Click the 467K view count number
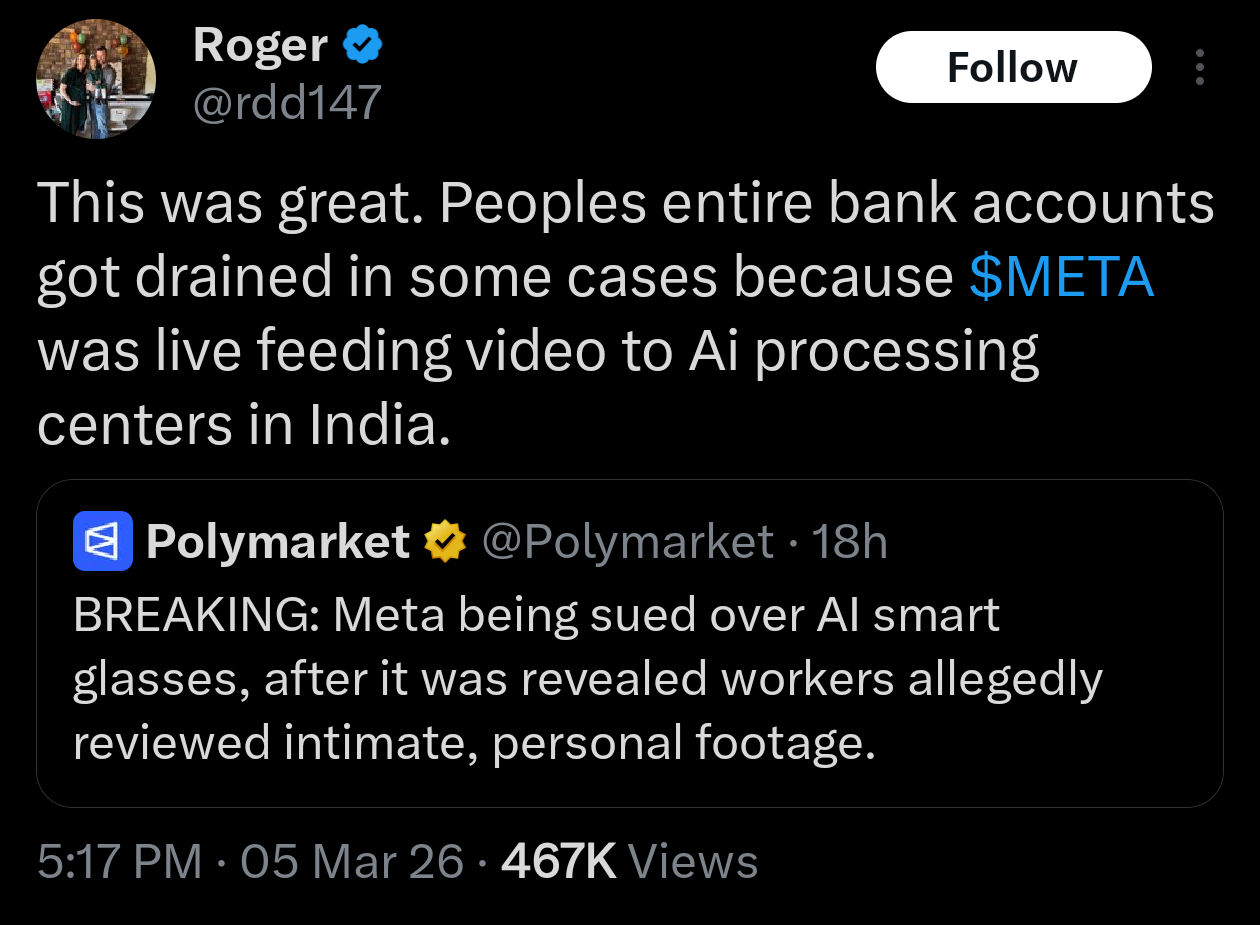Viewport: 1260px width, 925px height. pyautogui.click(x=558, y=861)
